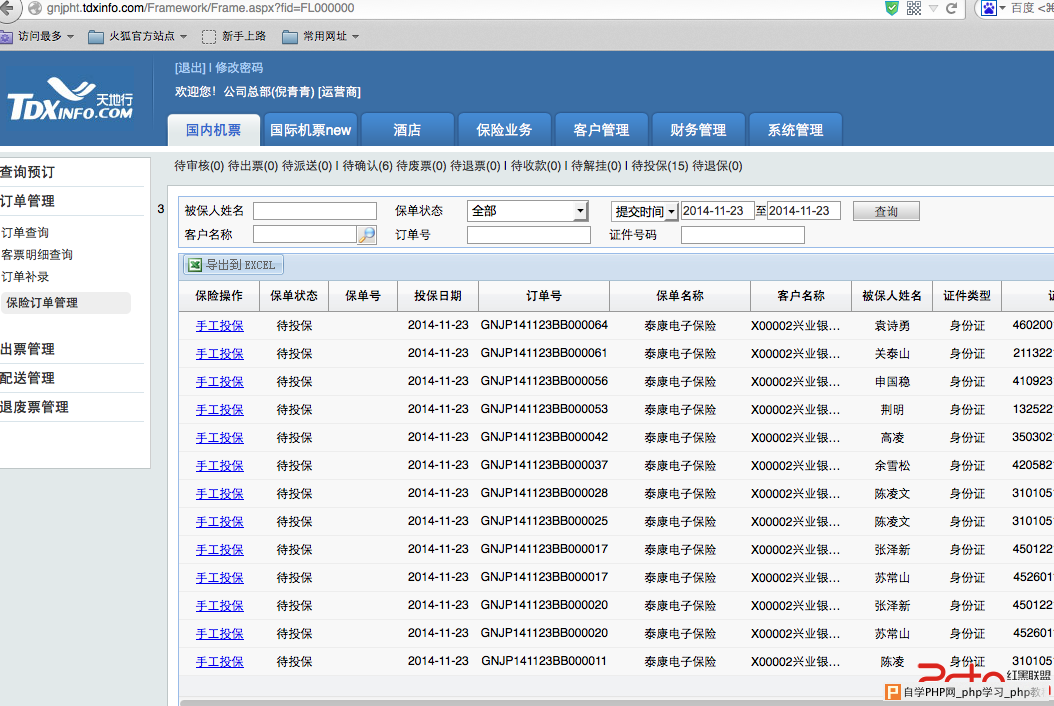Click the 投保日期 column header
The height and width of the screenshot is (706, 1054).
point(438,296)
